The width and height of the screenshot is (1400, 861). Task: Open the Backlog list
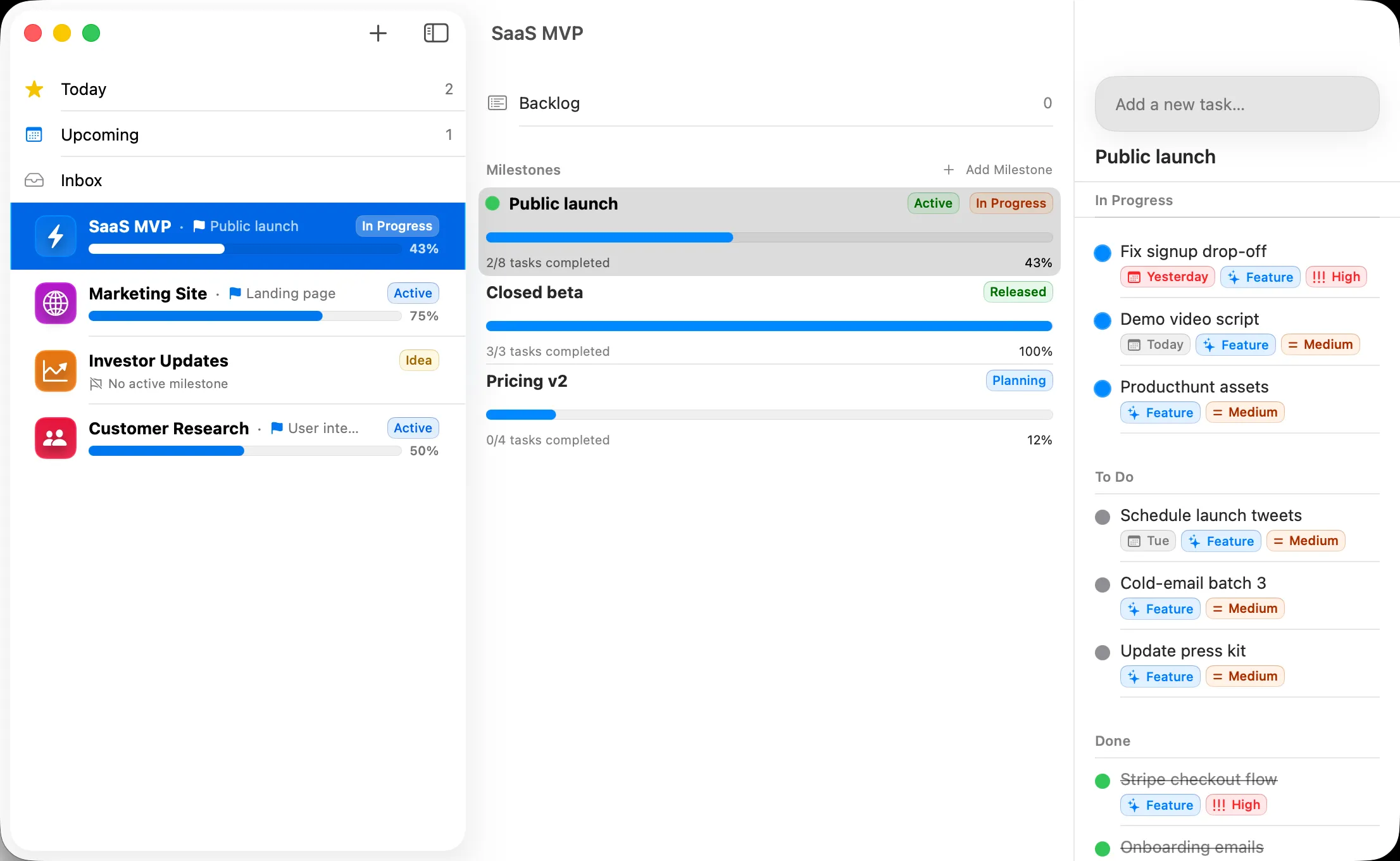click(x=770, y=103)
